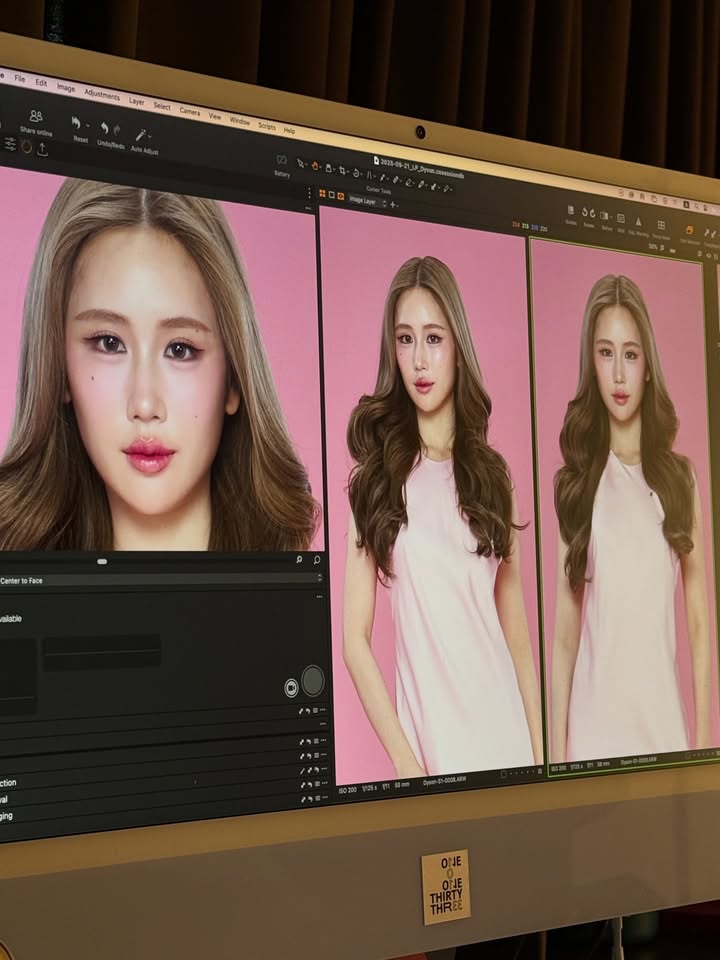Expand the Auto Adjust options arrow

point(149,137)
